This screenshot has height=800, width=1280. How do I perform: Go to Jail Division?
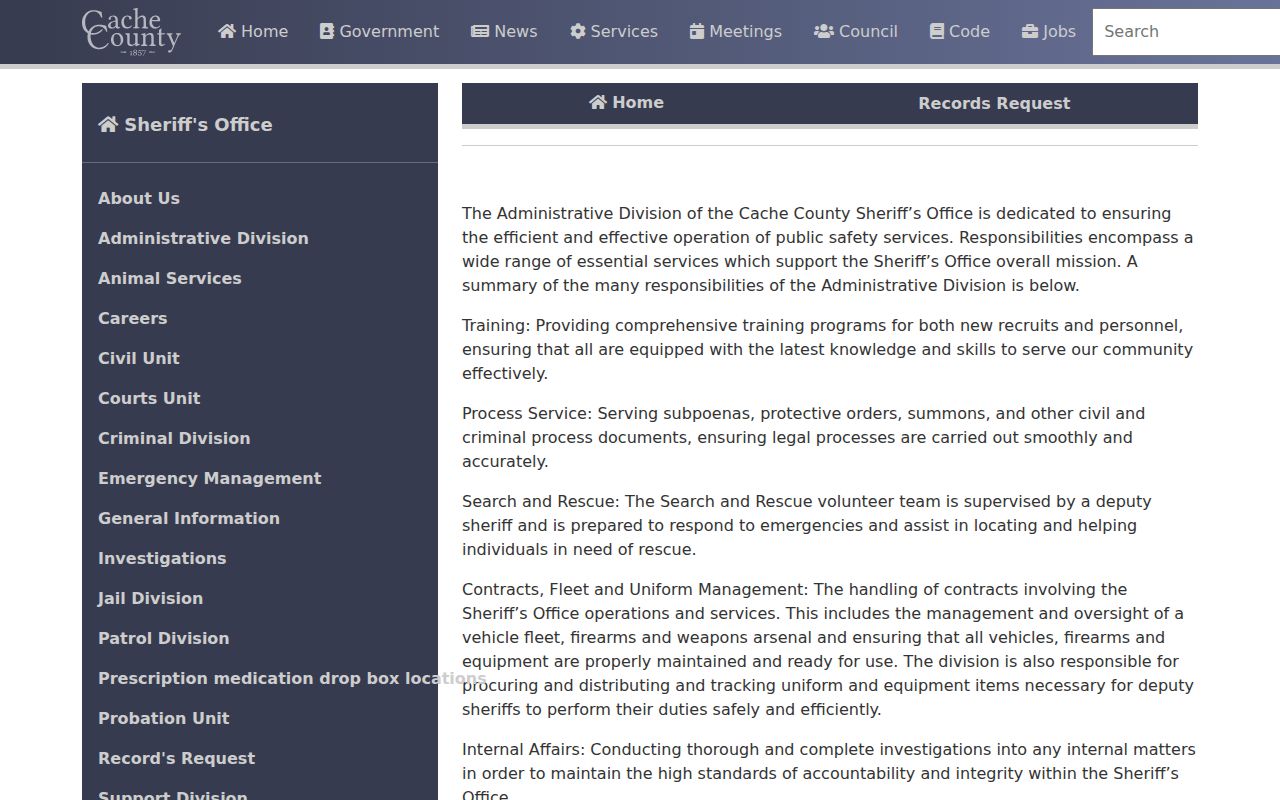(x=150, y=598)
